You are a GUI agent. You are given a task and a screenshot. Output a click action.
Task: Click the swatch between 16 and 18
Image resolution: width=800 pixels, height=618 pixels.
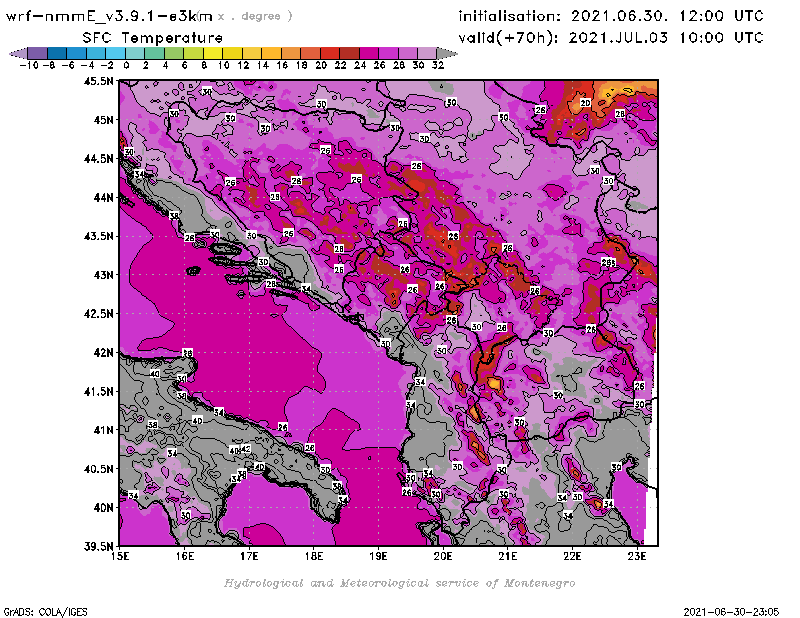[x=291, y=53]
